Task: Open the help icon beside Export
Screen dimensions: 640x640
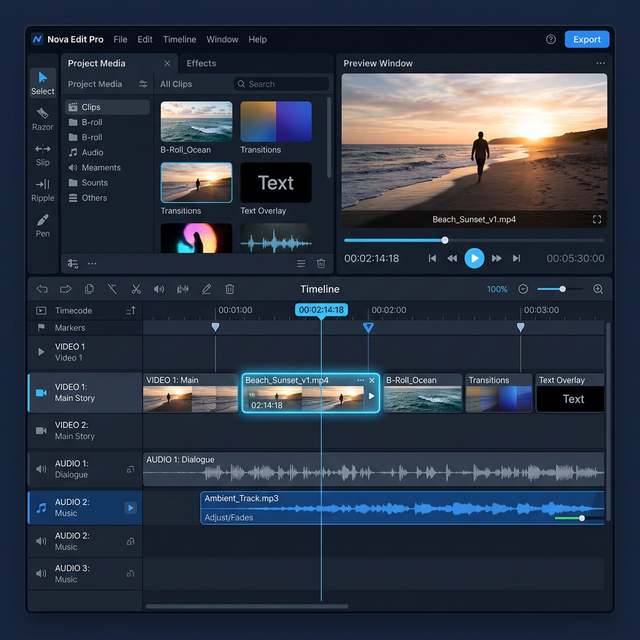Action: (551, 40)
